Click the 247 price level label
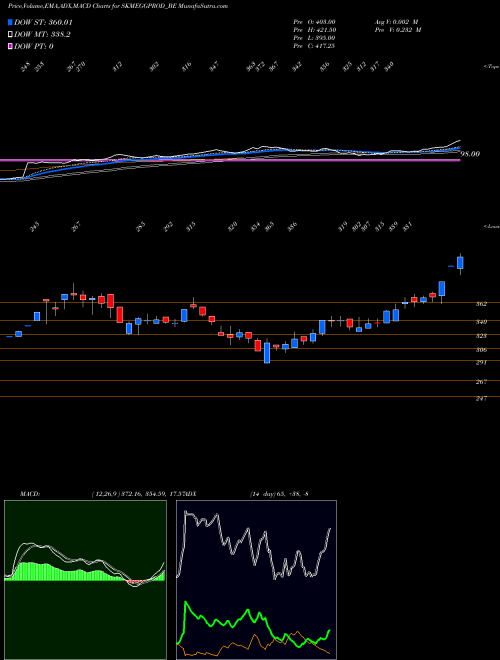Screen dimensions: 500x660 click(x=482, y=398)
